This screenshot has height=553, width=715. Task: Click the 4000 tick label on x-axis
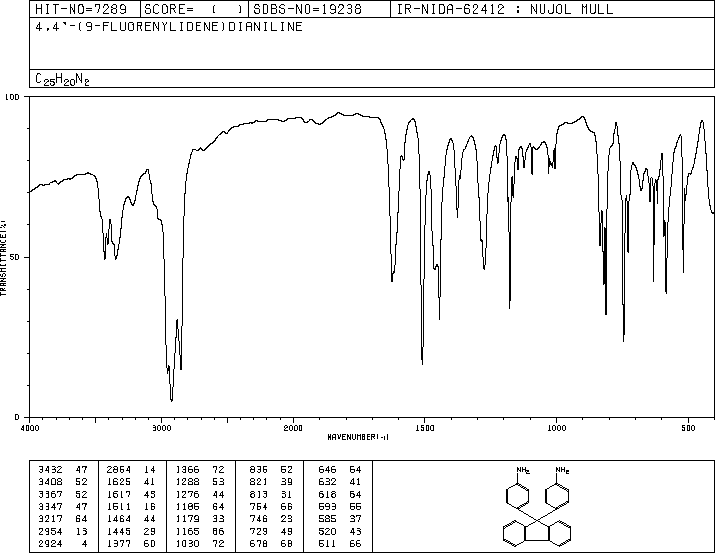click(x=30, y=428)
